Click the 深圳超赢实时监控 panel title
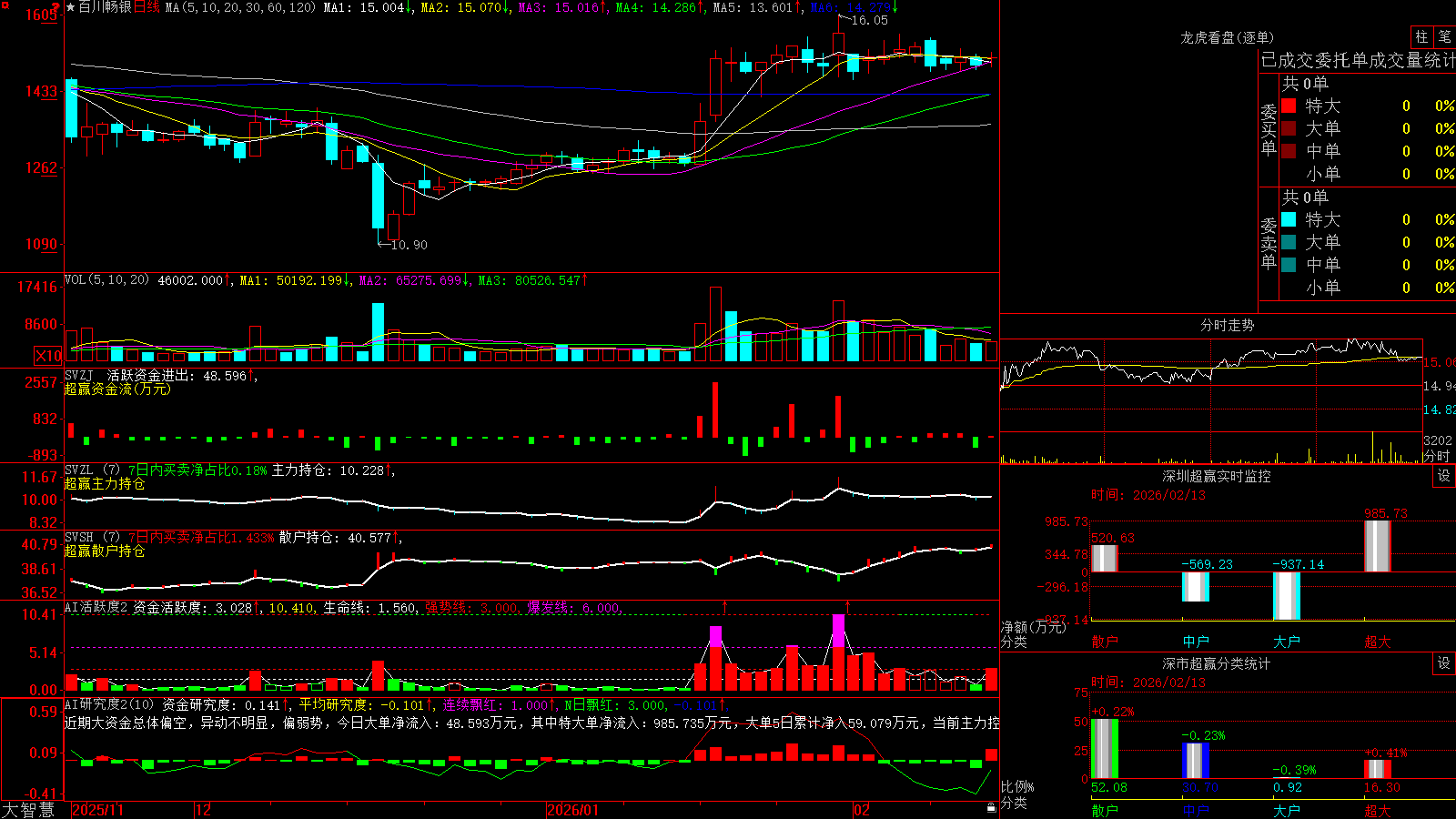Image resolution: width=1456 pixels, height=819 pixels. click(1216, 476)
